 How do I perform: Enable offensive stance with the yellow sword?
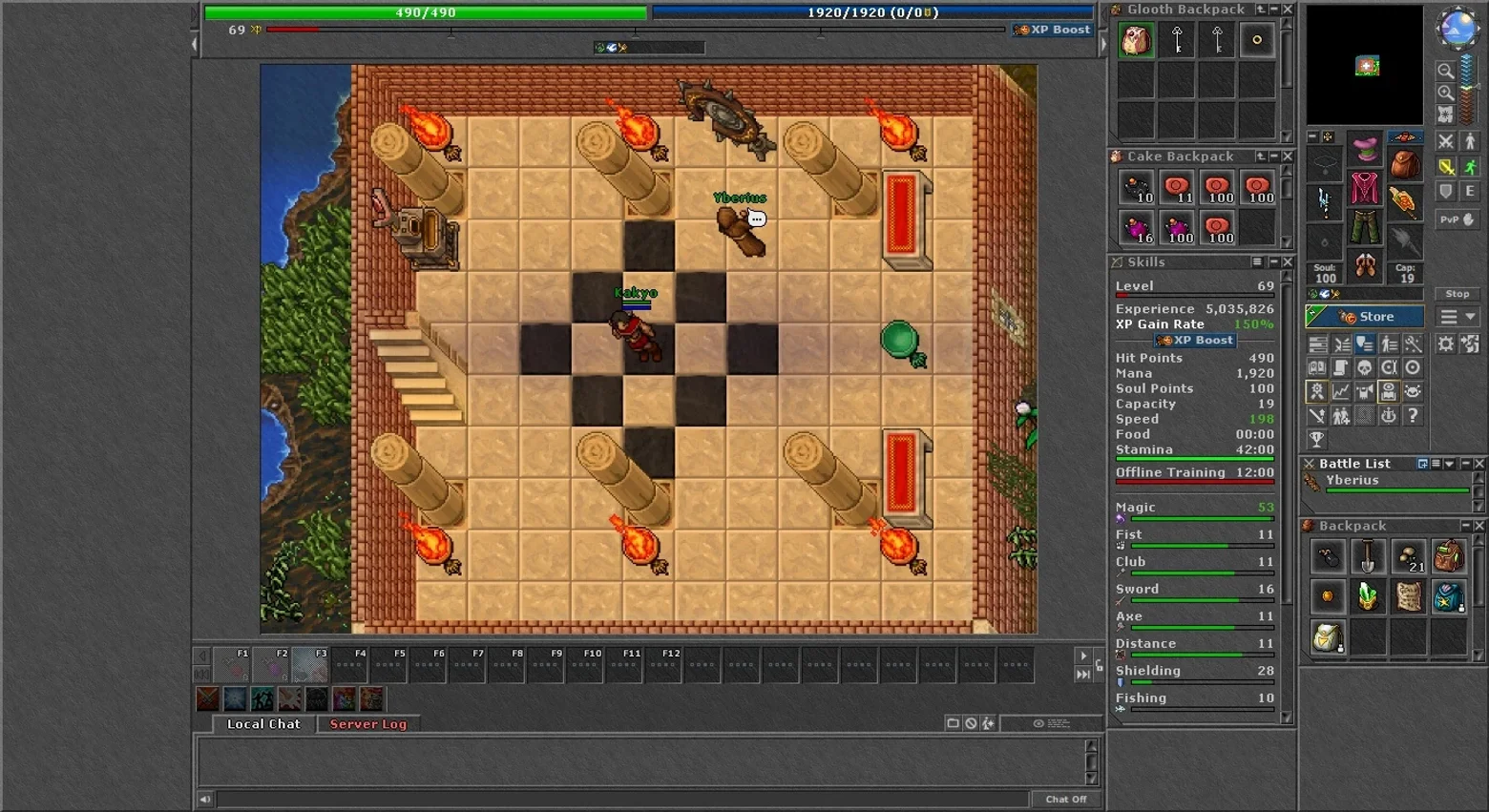1446,167
